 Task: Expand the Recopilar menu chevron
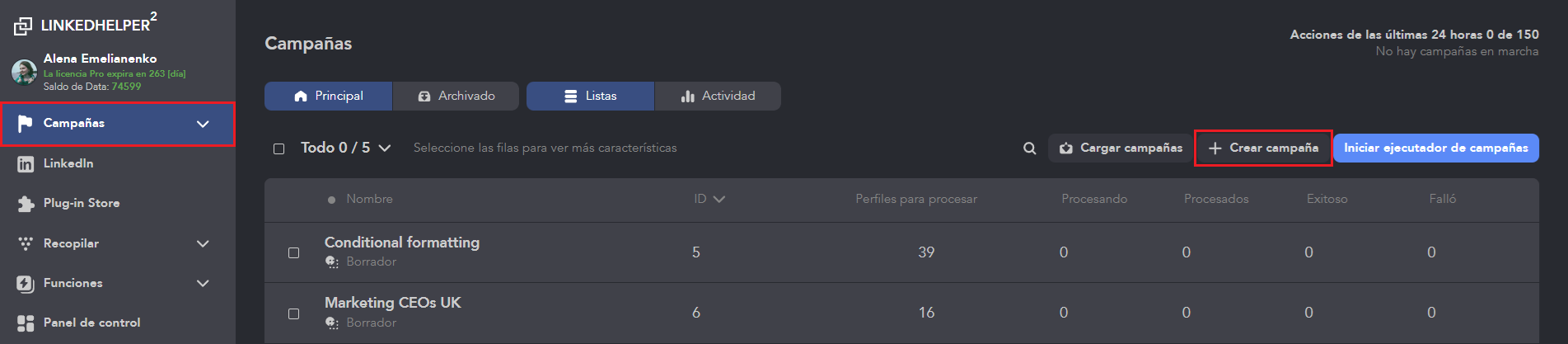[x=203, y=243]
